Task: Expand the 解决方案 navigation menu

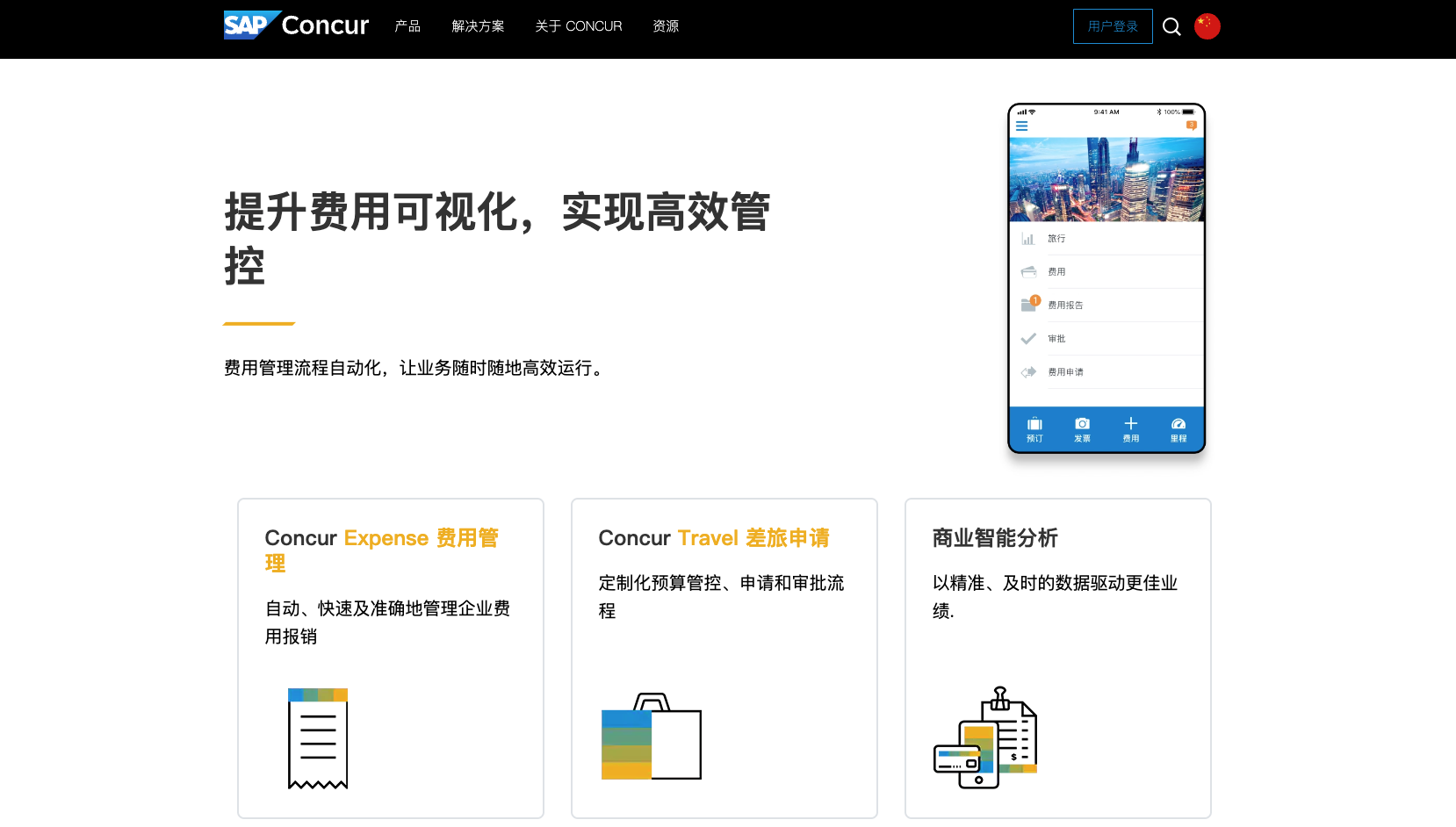Action: (x=478, y=26)
